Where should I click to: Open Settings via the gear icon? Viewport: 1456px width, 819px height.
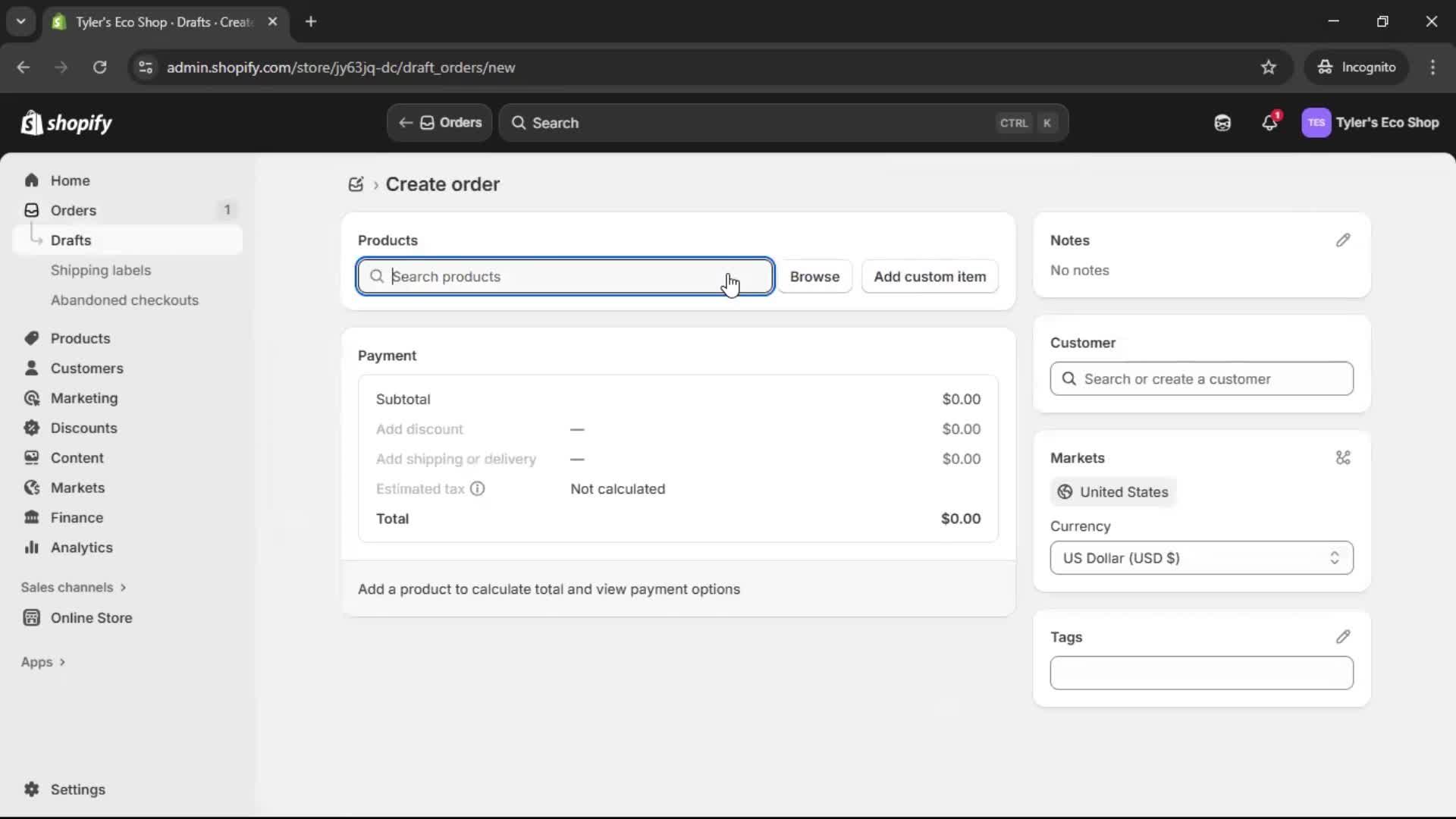tap(76, 789)
